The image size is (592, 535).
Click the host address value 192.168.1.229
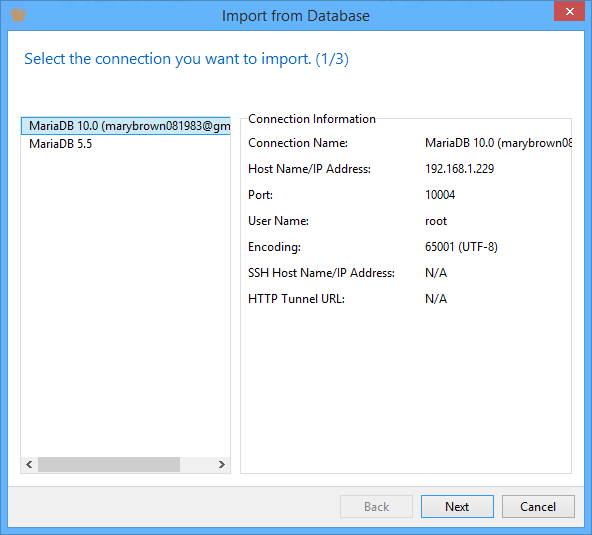tap(459, 169)
